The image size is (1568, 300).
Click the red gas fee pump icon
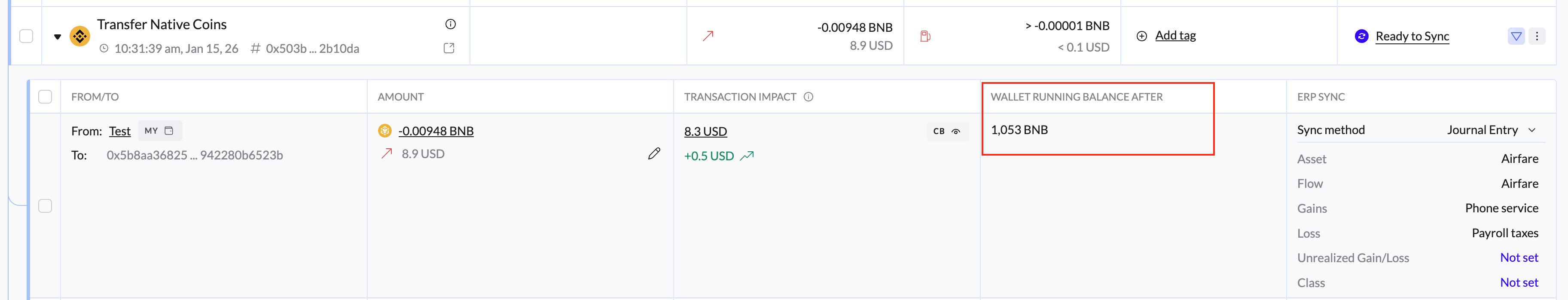pos(925,37)
